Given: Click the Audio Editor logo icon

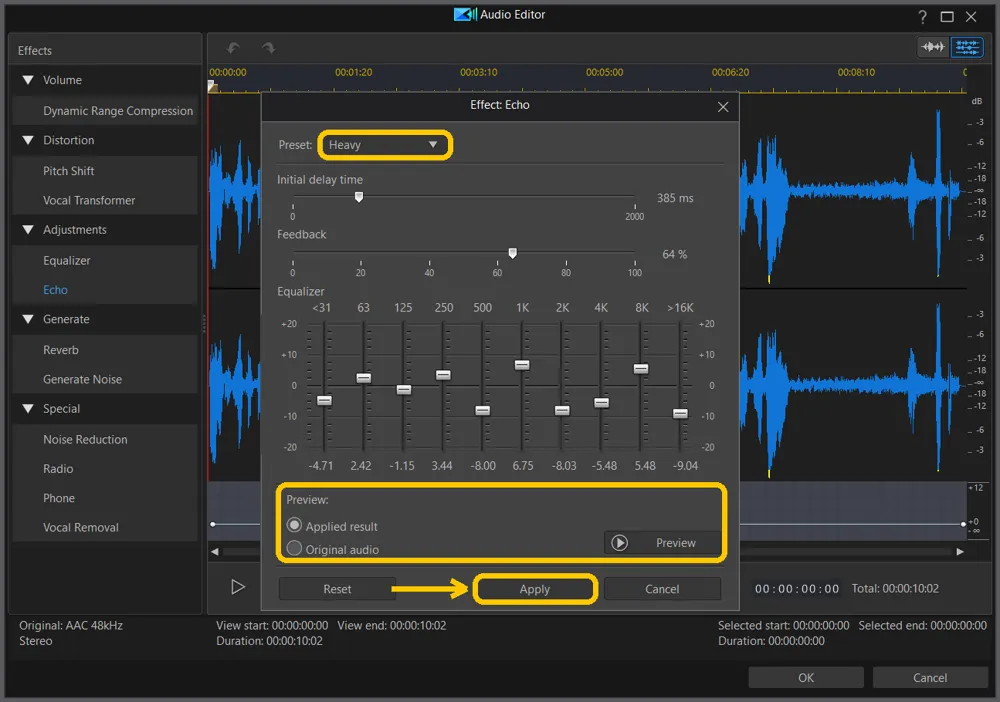Looking at the screenshot, I should 465,14.
